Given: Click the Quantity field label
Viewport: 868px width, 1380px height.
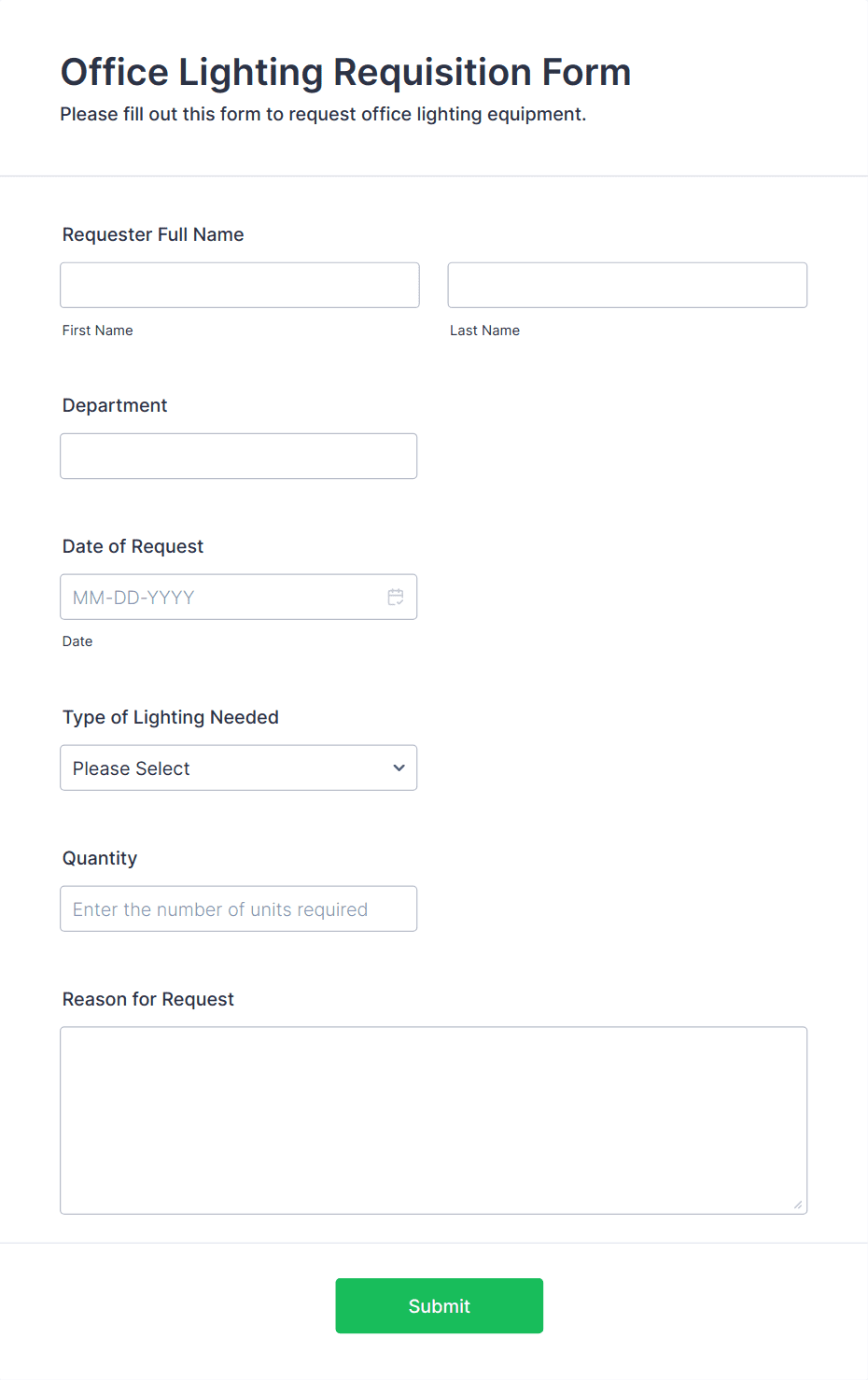Looking at the screenshot, I should (100, 858).
